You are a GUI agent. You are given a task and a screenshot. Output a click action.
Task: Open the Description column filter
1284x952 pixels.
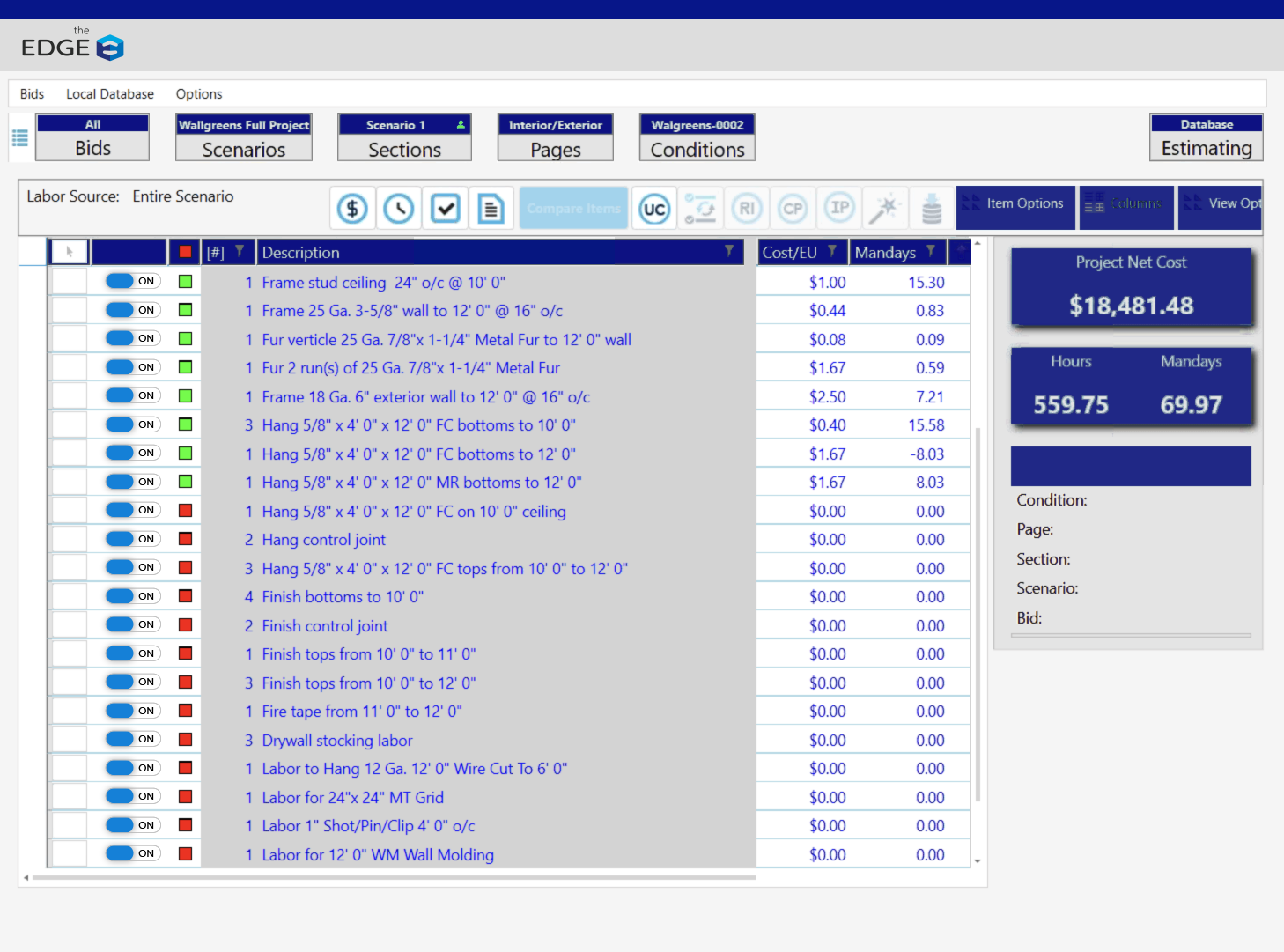click(729, 252)
